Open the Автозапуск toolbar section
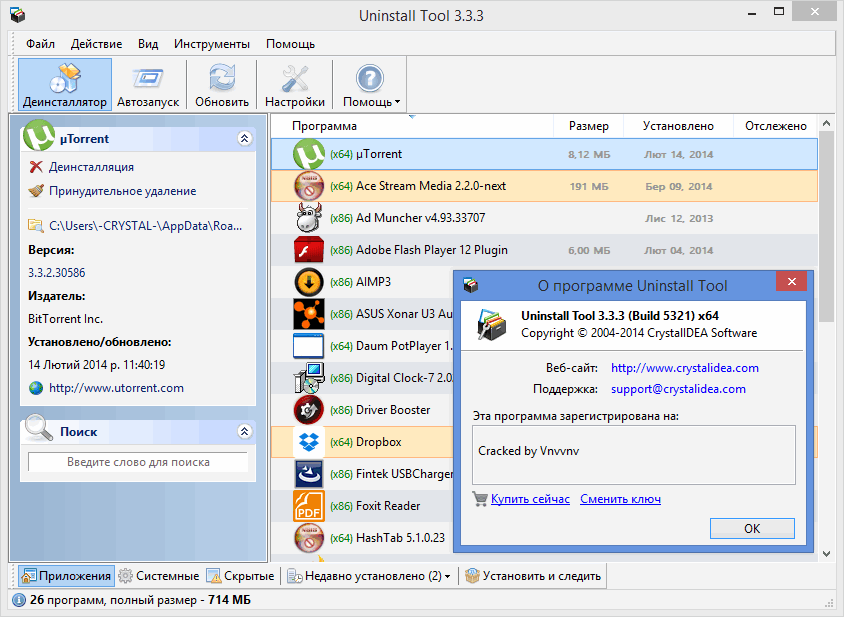844x617 pixels. click(148, 85)
